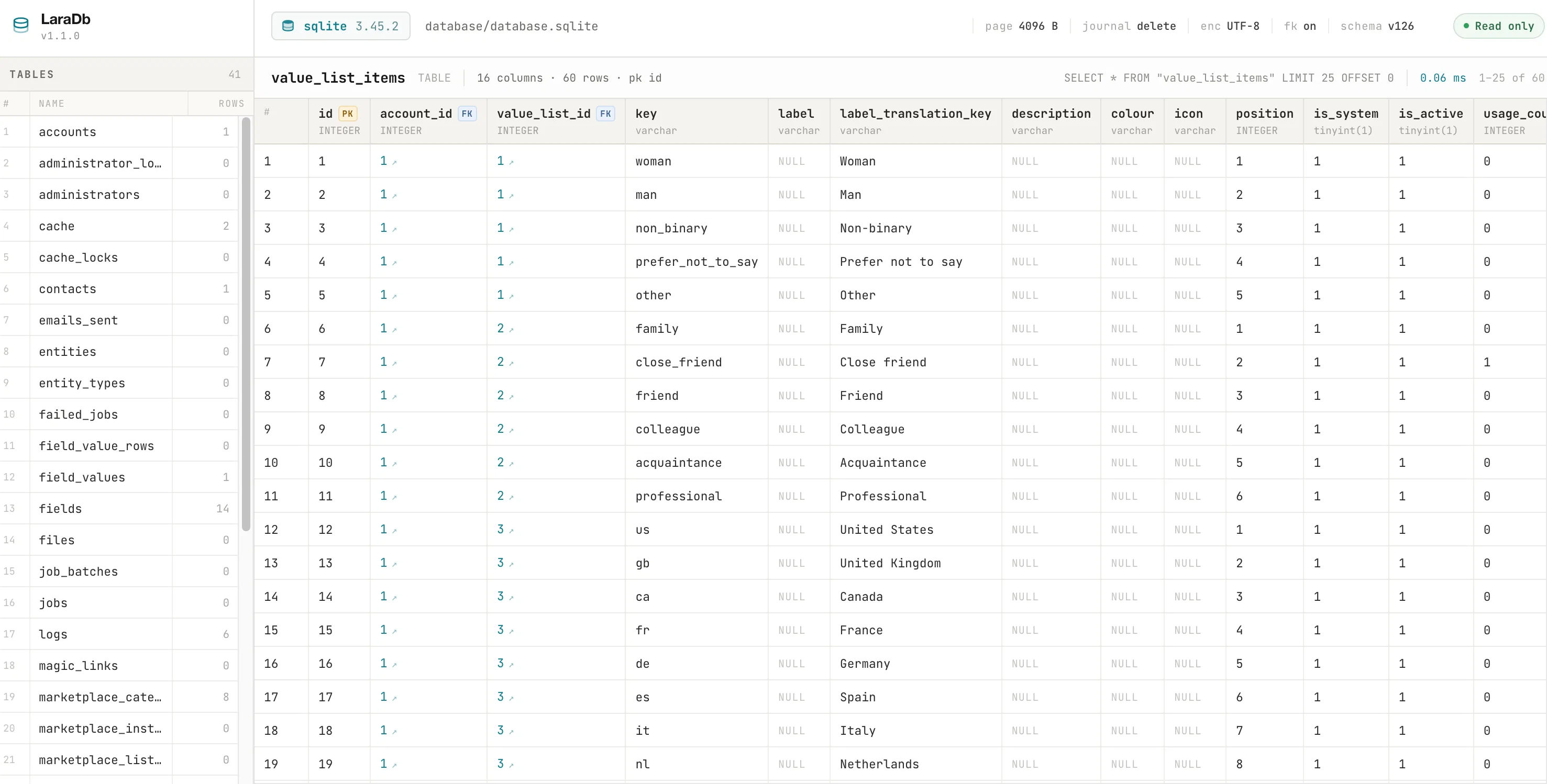Follow account_id link arrow in row 19

pos(394,765)
